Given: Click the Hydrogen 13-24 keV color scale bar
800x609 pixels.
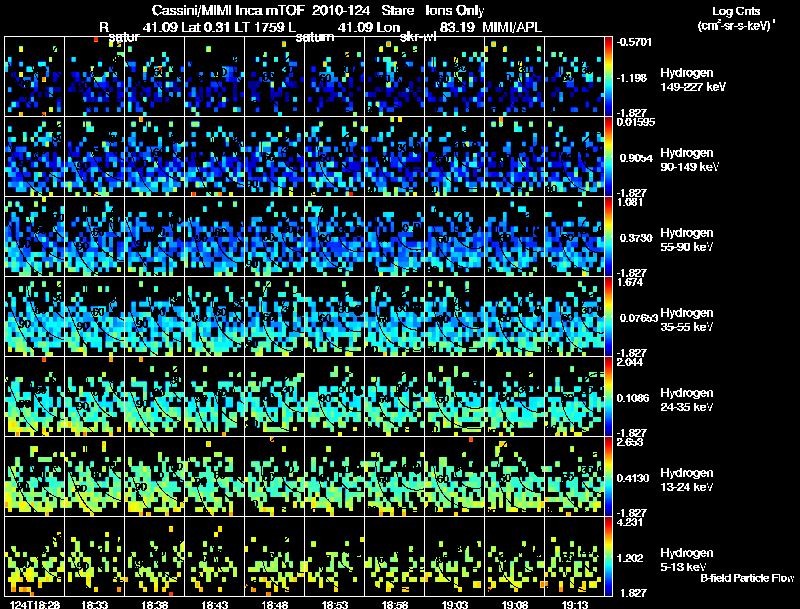Looking at the screenshot, I should coord(608,477).
